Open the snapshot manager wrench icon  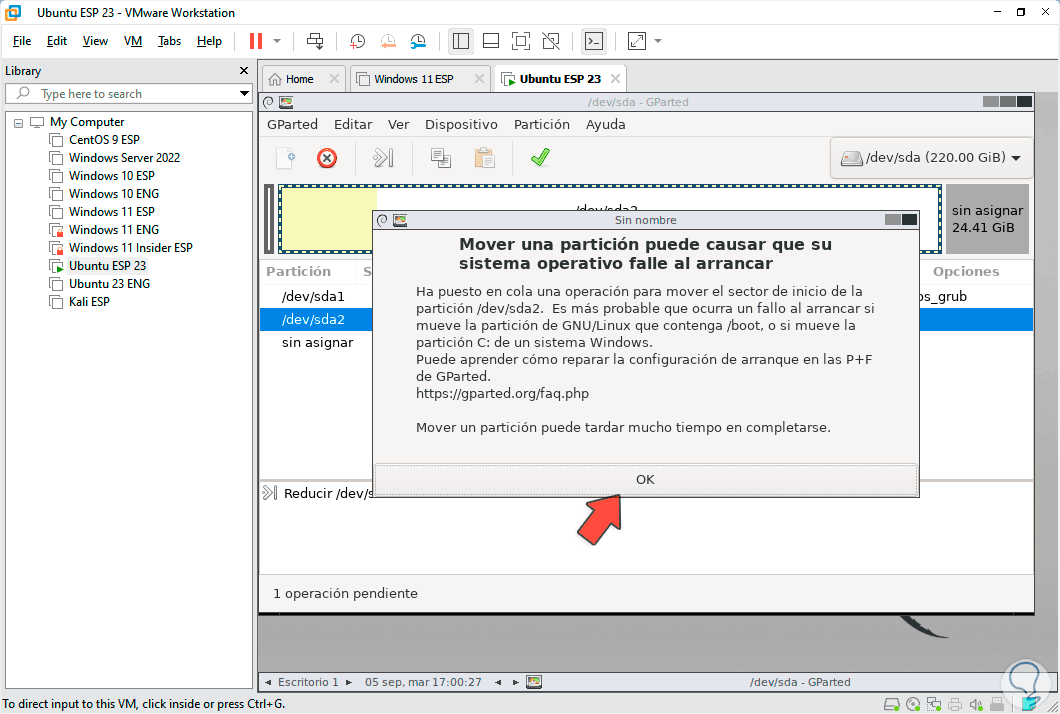418,41
